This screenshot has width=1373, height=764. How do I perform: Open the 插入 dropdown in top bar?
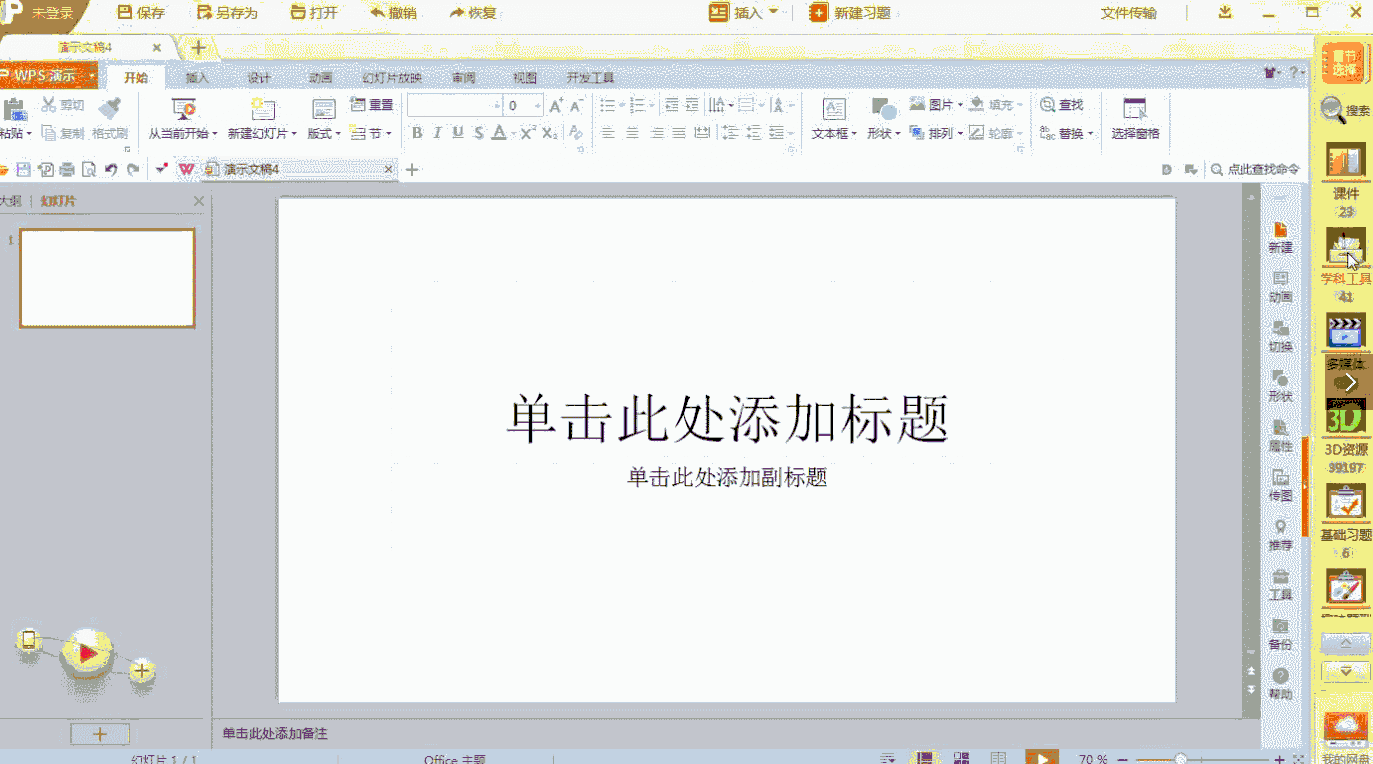coord(743,13)
